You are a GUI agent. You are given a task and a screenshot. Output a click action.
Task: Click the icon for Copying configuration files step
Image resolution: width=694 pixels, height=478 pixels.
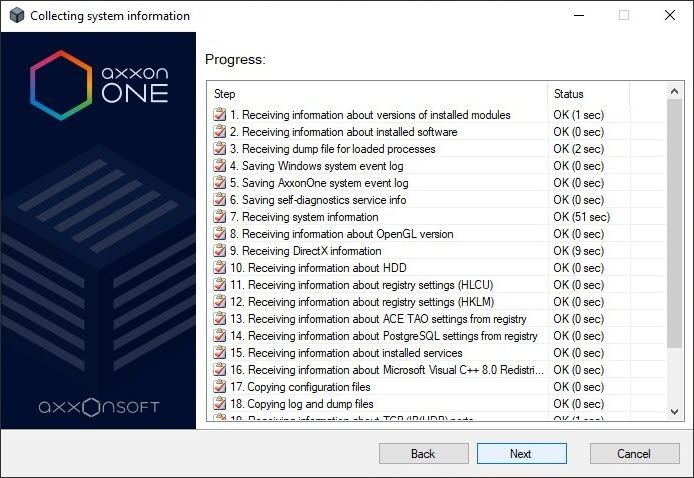(x=220, y=387)
